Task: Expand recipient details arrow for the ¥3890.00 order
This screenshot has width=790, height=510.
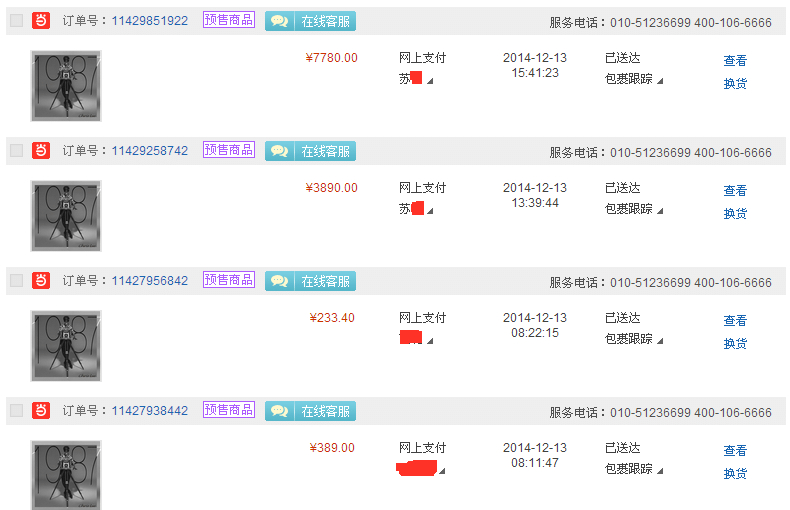Action: click(x=430, y=210)
